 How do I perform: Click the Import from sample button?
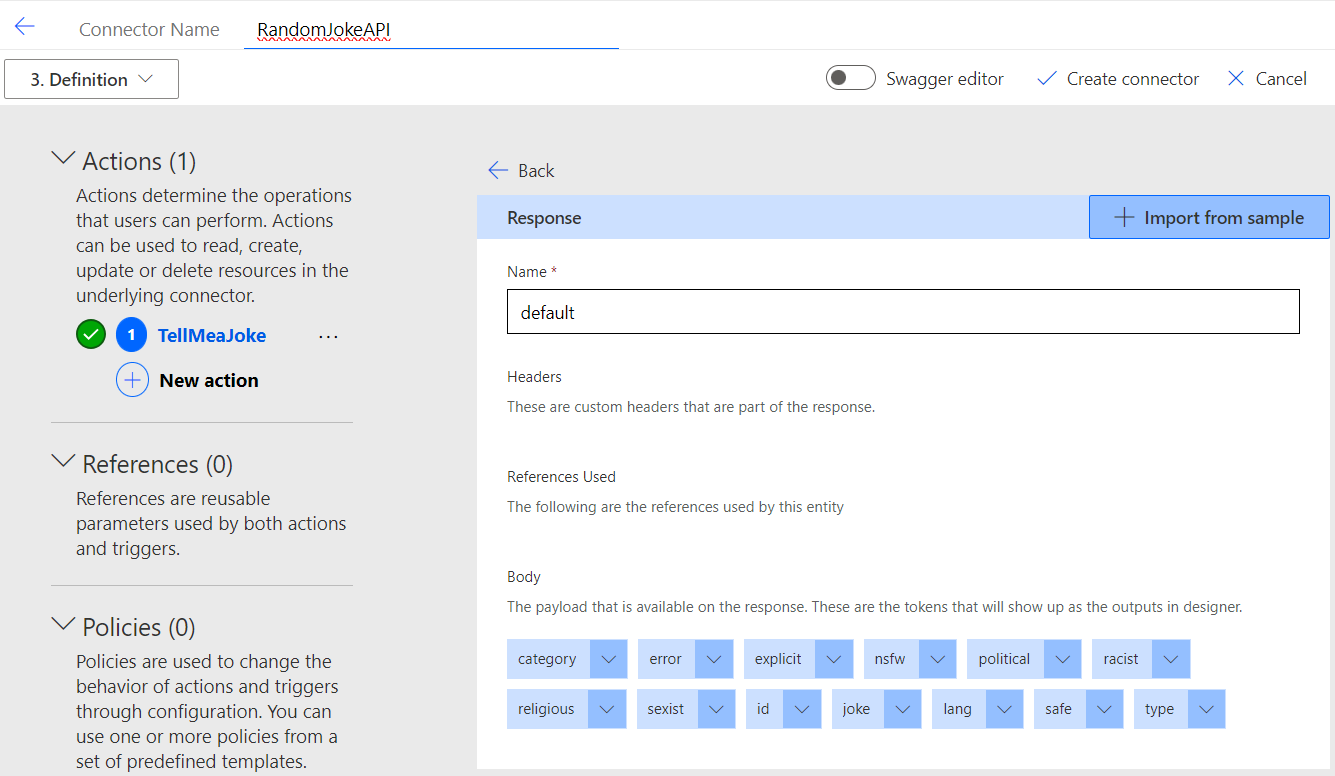pyautogui.click(x=1209, y=218)
